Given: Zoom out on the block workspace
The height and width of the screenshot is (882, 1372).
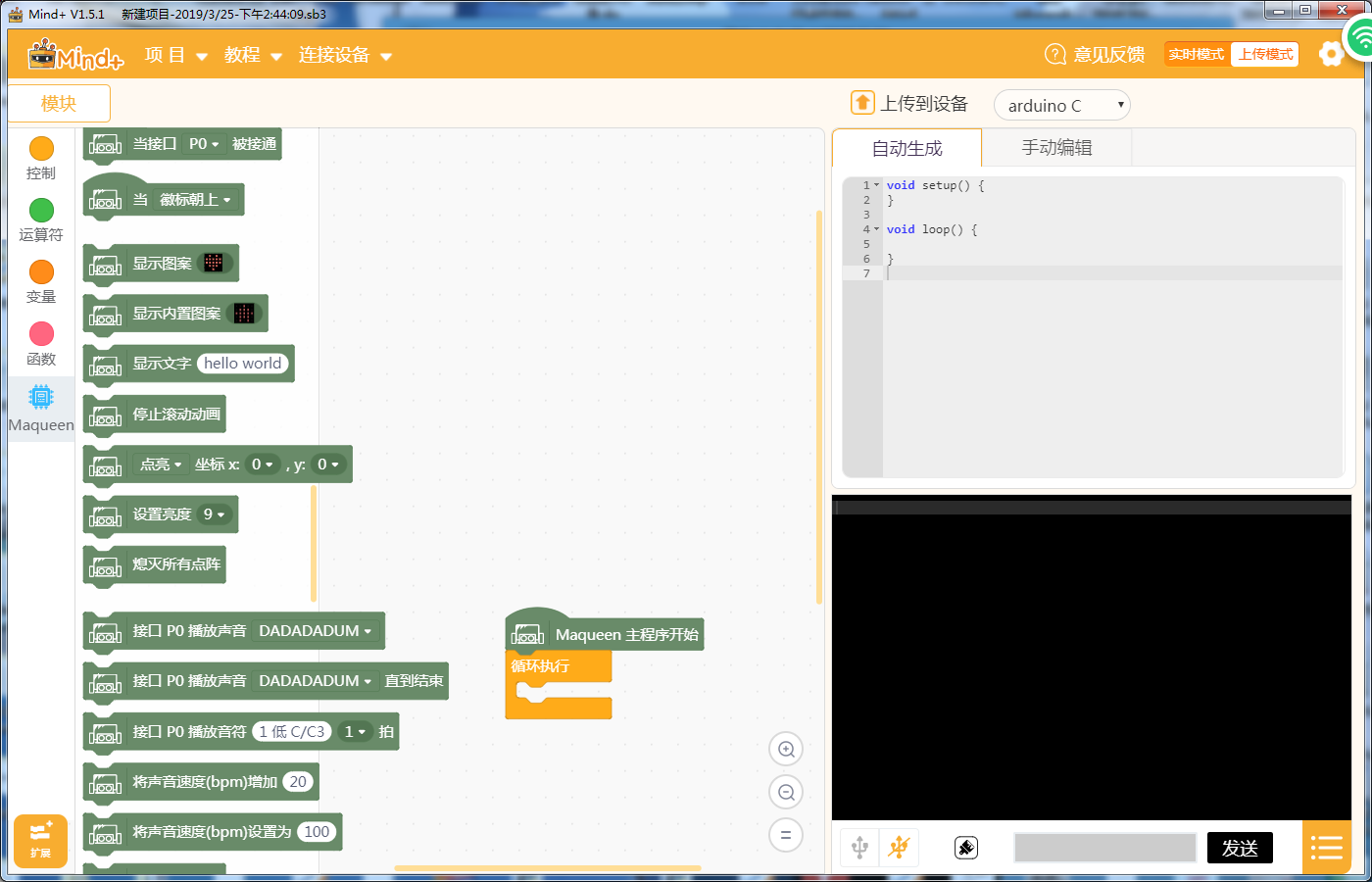Looking at the screenshot, I should click(x=786, y=792).
